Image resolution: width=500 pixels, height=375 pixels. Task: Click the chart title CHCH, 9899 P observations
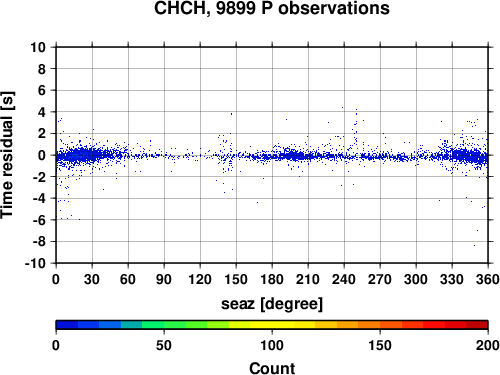click(x=272, y=8)
